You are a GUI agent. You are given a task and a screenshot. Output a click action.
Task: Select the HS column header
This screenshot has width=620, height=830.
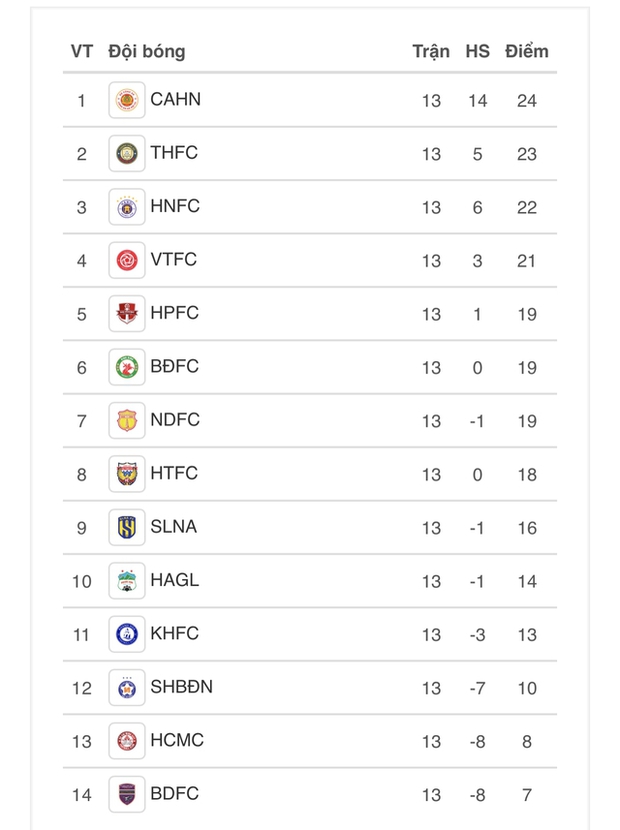tap(478, 51)
